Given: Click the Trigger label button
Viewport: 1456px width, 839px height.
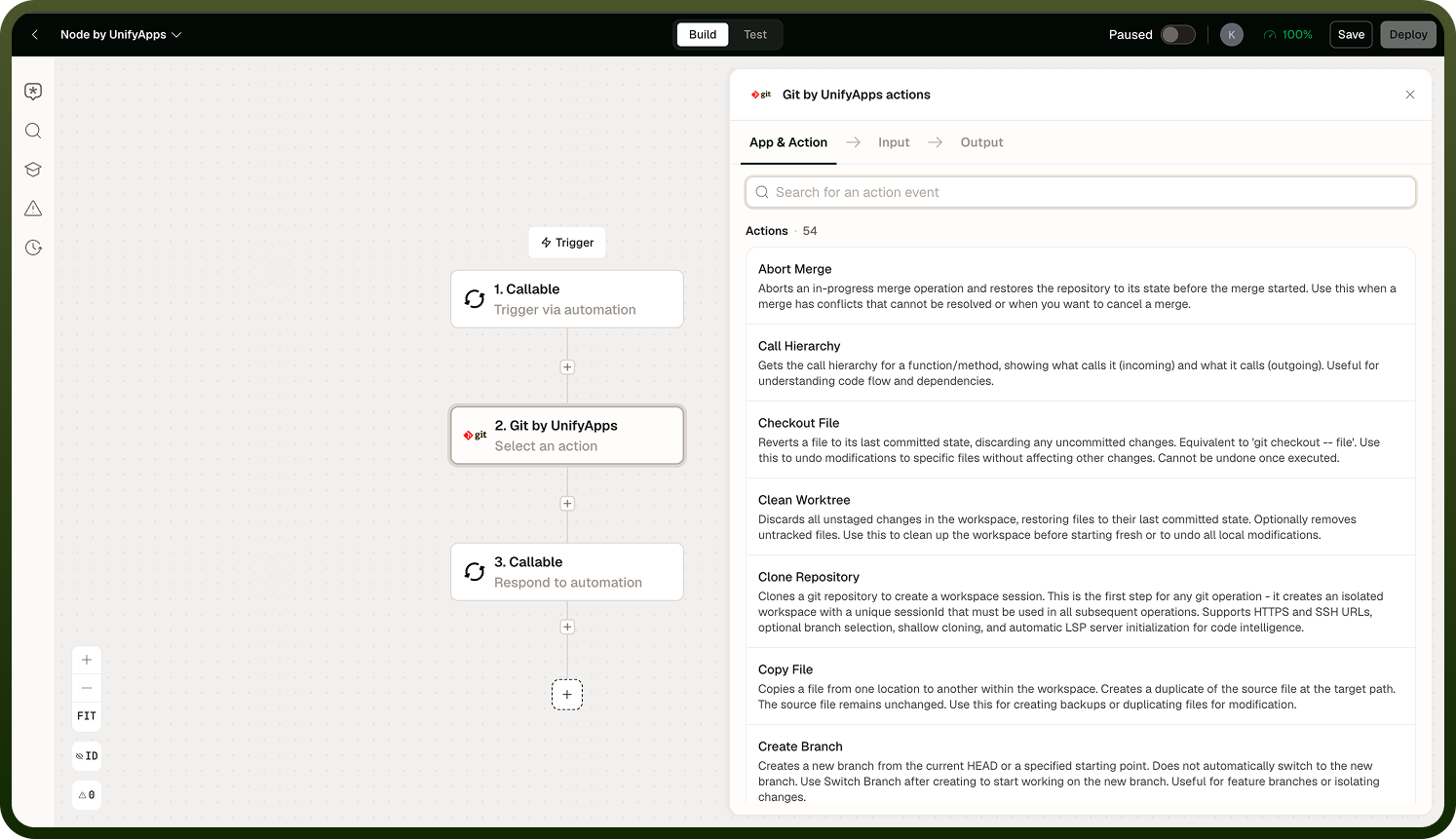Looking at the screenshot, I should (x=567, y=243).
